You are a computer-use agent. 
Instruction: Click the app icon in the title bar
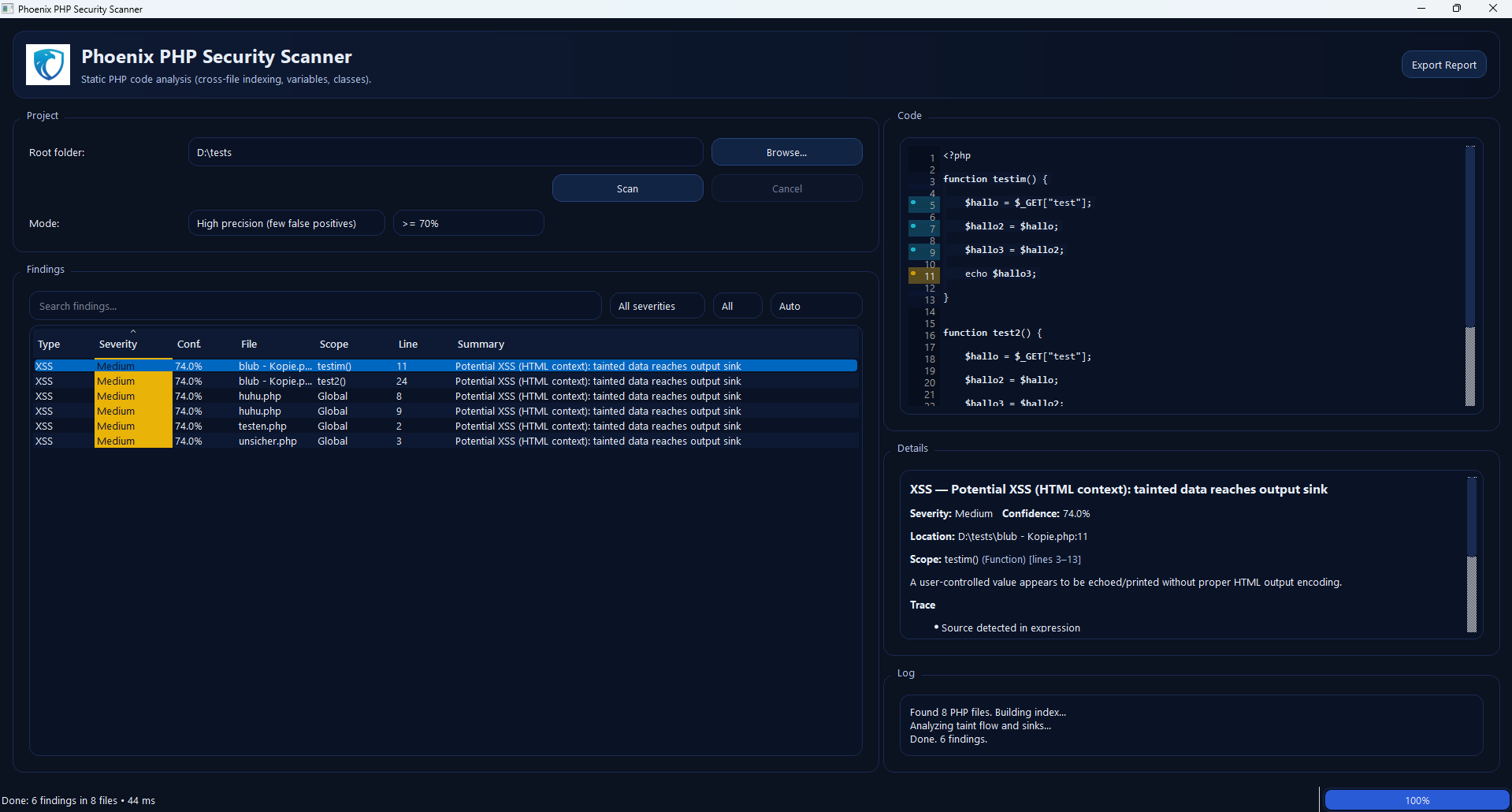pos(8,9)
